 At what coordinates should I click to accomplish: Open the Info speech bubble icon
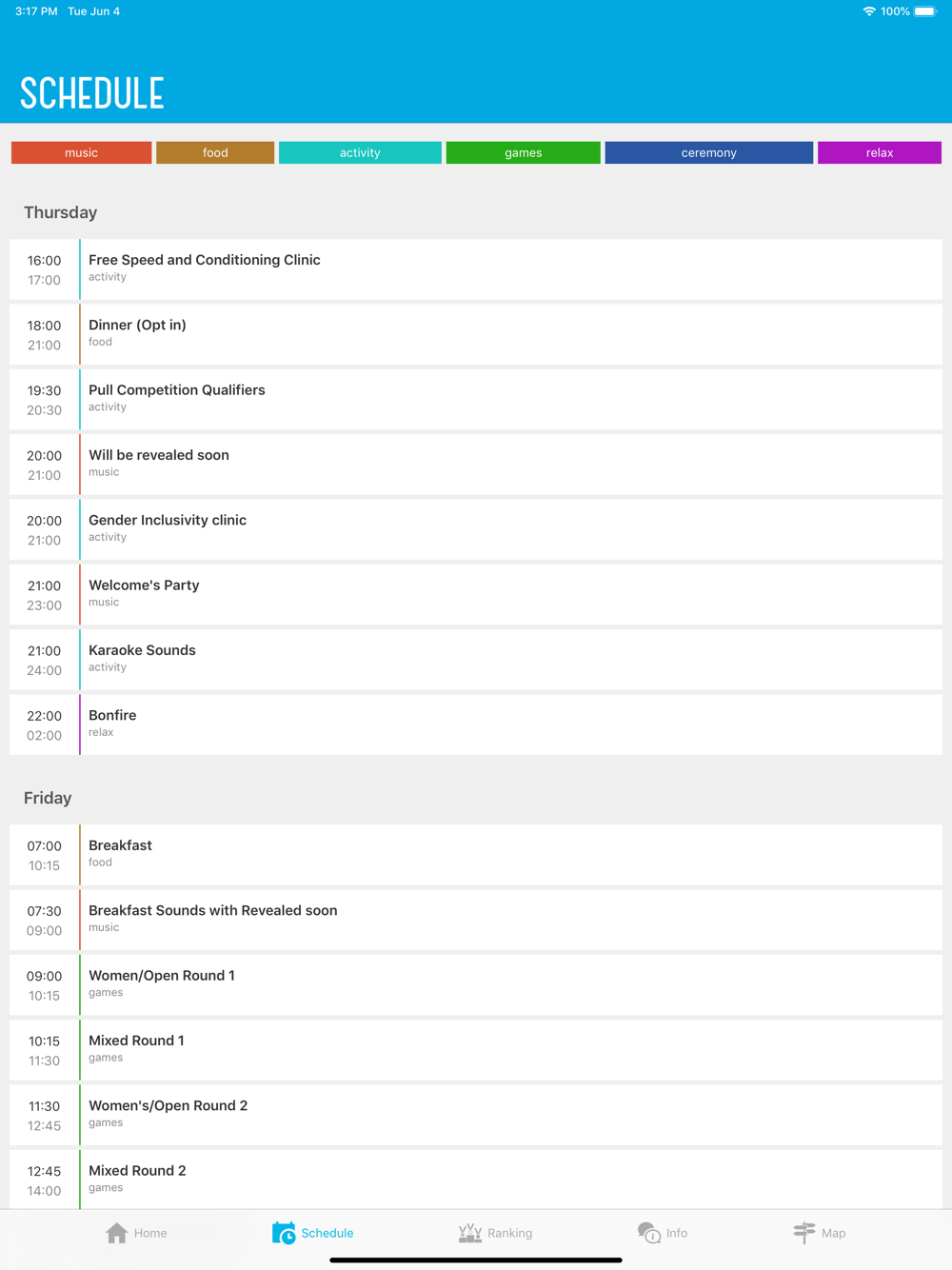649,1233
